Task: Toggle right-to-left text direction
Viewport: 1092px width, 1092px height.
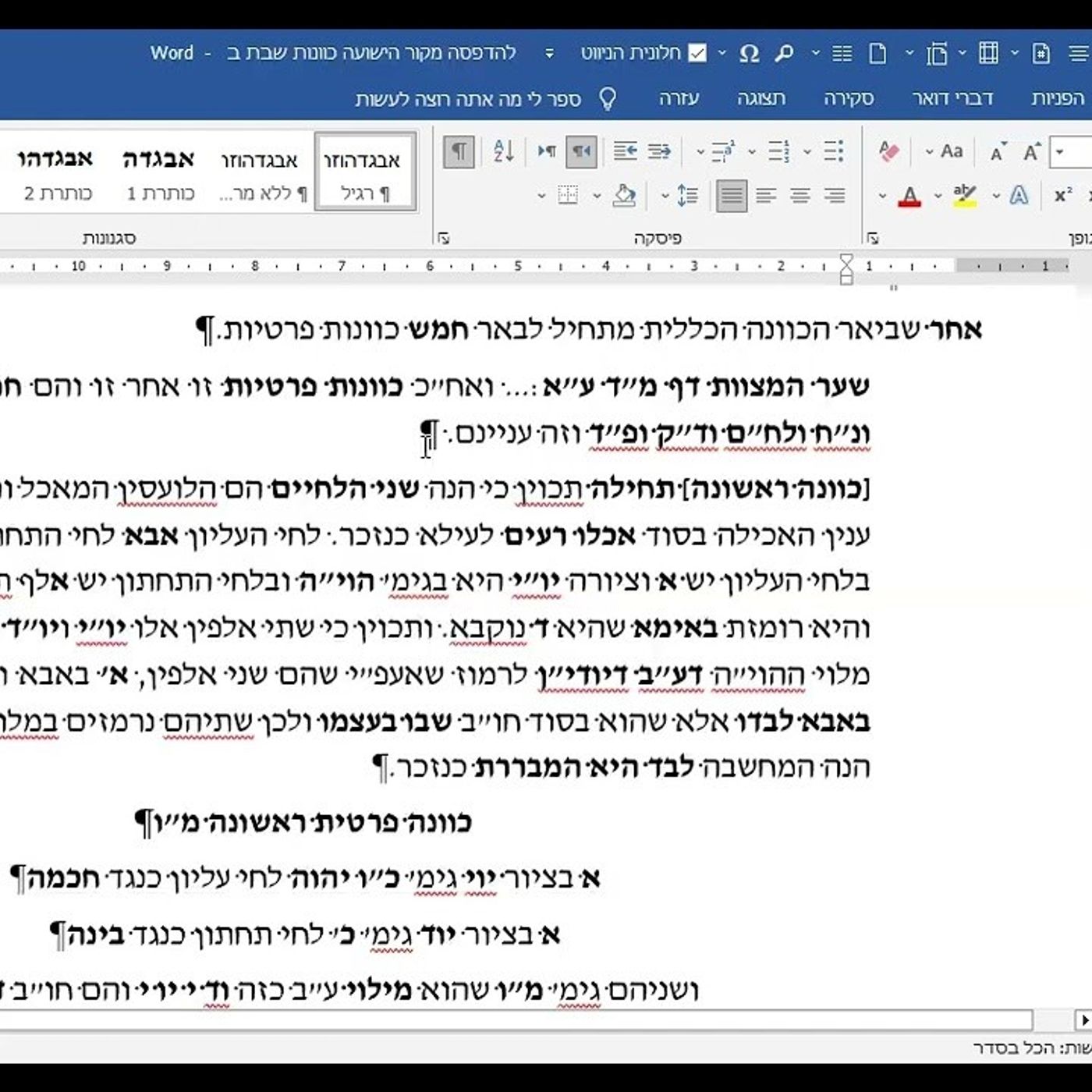Action: (581, 151)
